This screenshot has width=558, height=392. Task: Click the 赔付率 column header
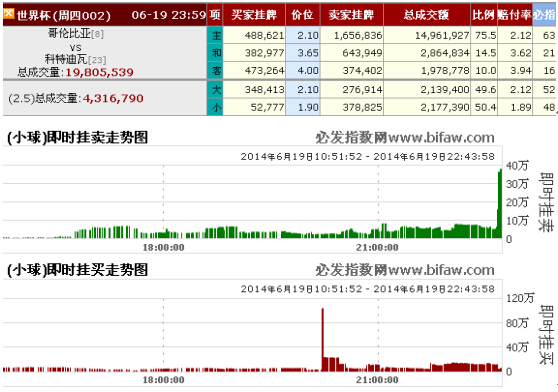tap(515, 15)
